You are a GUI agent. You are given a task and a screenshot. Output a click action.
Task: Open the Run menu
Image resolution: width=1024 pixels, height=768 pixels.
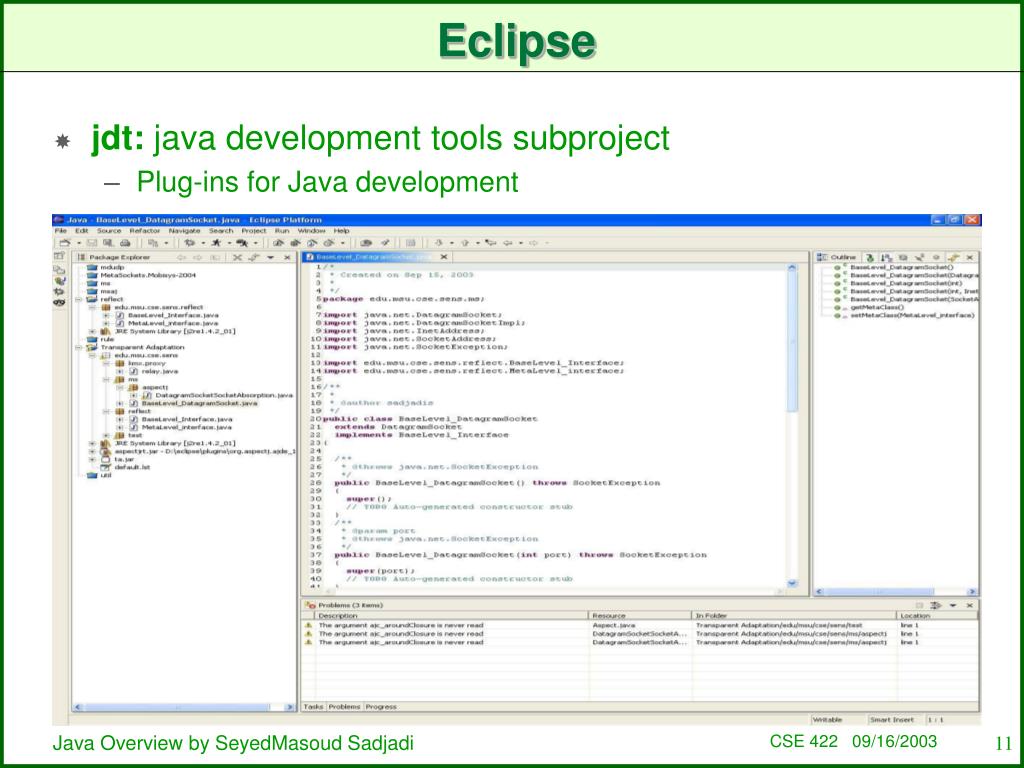pyautogui.click(x=281, y=231)
